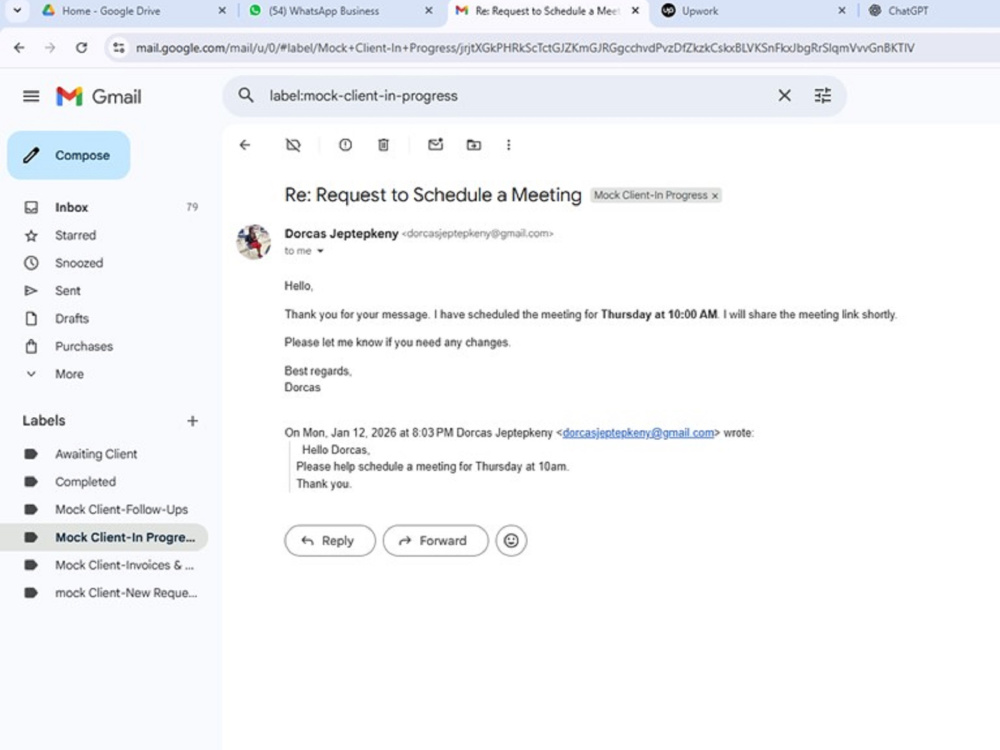
Task: Go back to the message list arrow
Action: [x=245, y=145]
